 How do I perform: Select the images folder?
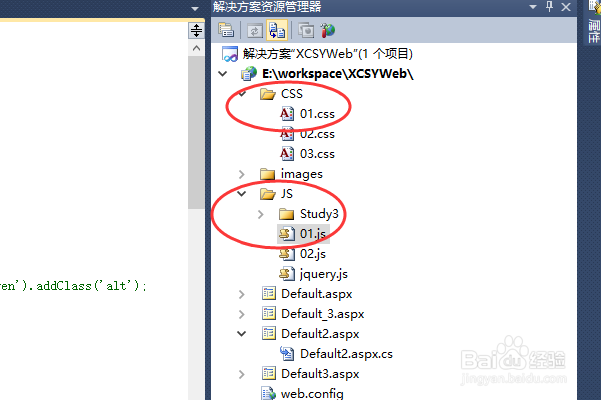tap(302, 174)
